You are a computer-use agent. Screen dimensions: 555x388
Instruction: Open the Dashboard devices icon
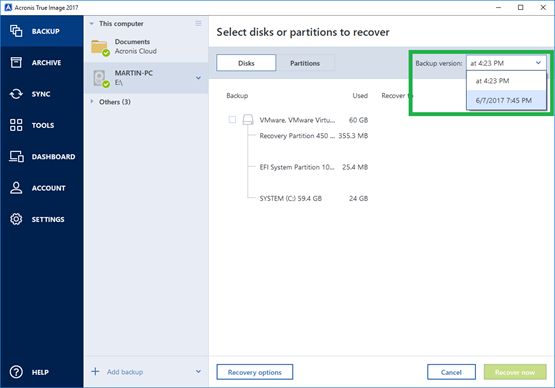click(x=16, y=156)
